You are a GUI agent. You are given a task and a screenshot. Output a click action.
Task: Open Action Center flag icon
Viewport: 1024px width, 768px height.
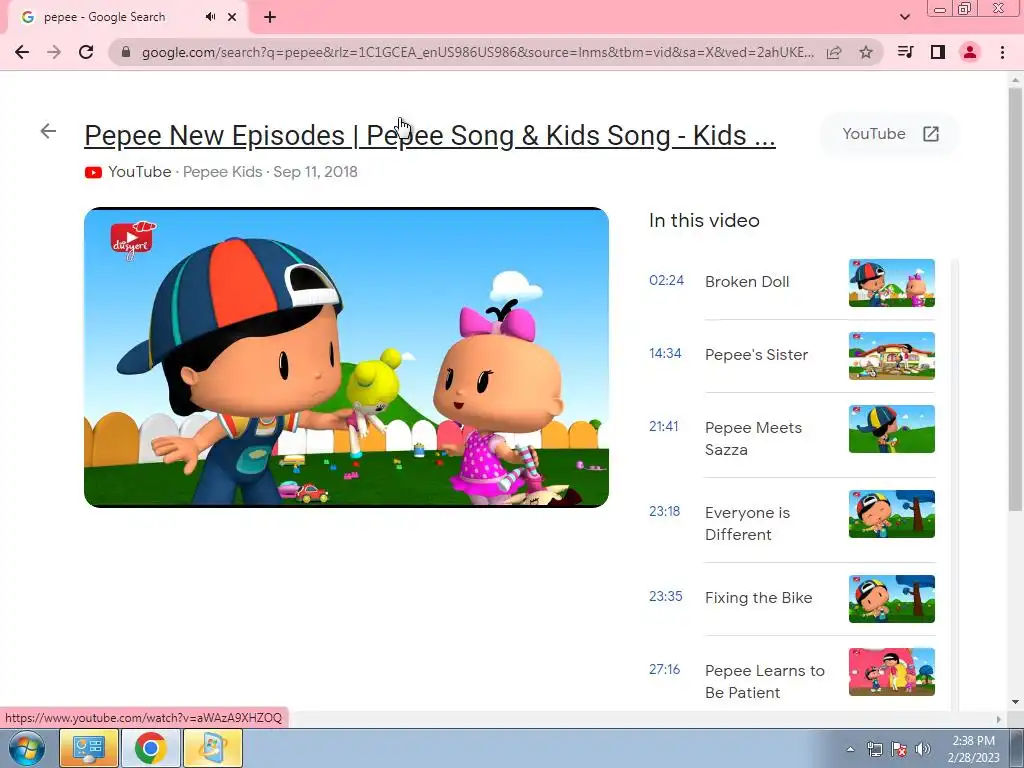(x=899, y=749)
